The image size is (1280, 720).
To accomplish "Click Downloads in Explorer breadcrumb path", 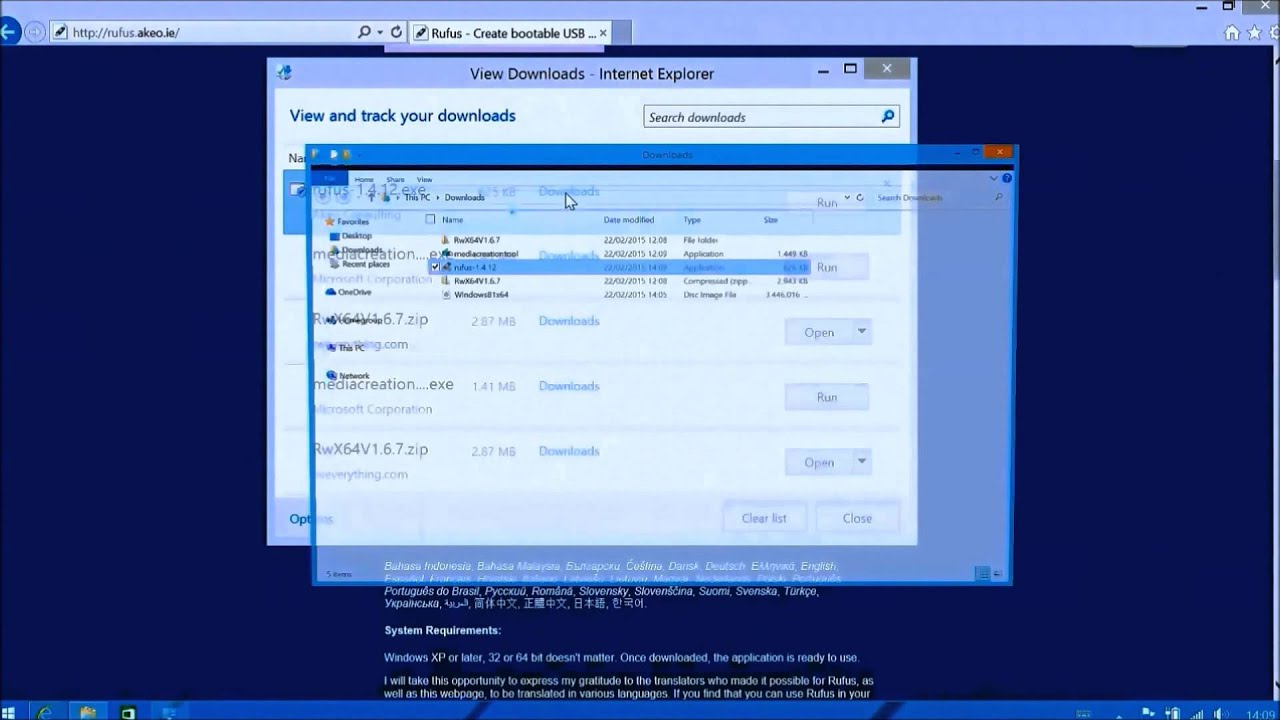I will click(465, 198).
